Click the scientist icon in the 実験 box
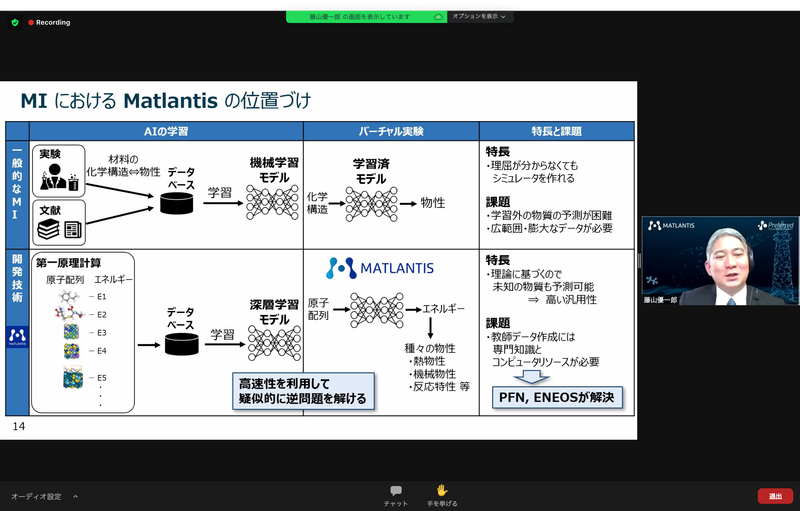 click(60, 176)
